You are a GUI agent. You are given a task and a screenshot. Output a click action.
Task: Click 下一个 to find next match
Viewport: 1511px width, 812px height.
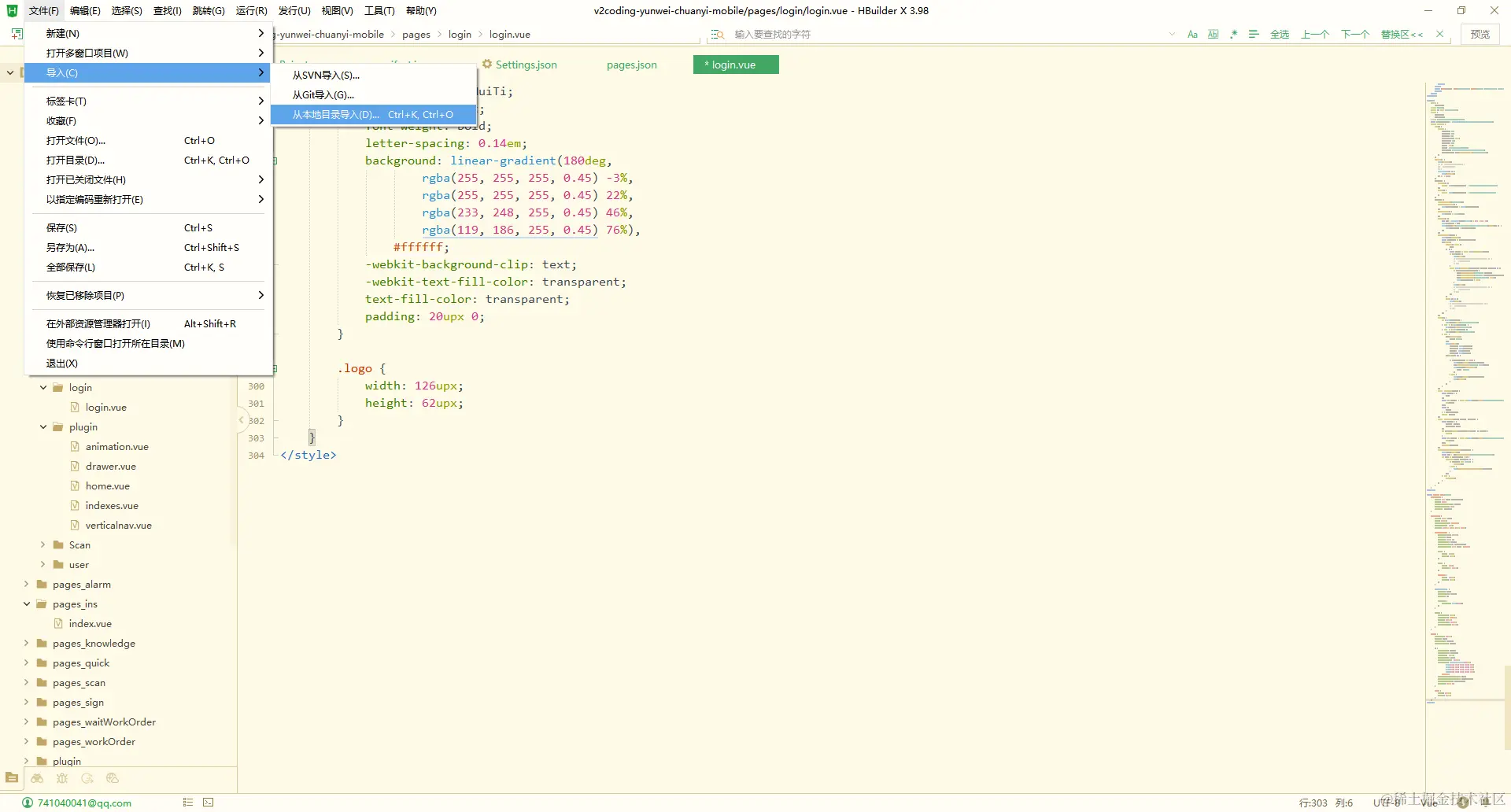click(1355, 35)
